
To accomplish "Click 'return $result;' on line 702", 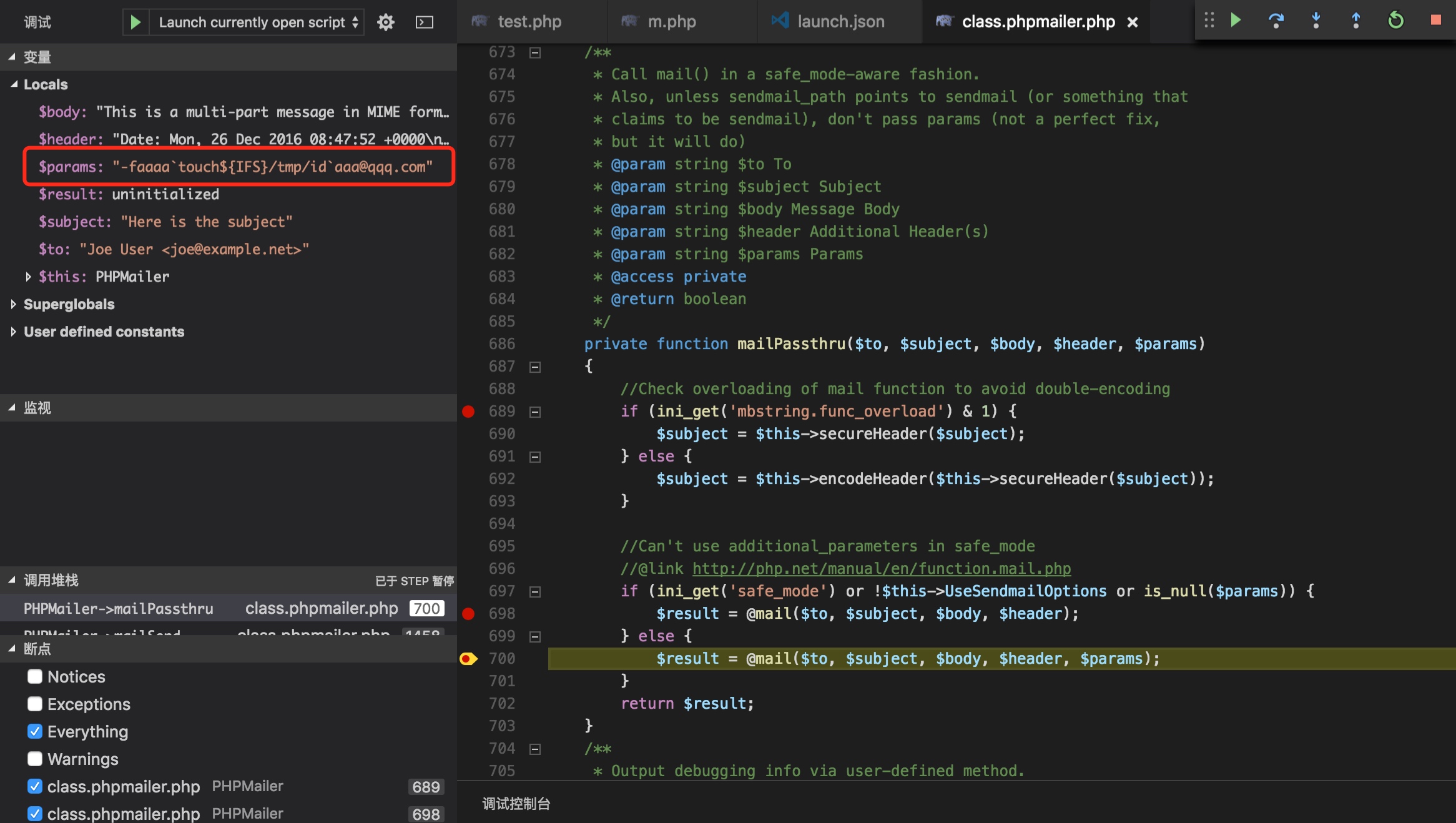I will point(687,704).
